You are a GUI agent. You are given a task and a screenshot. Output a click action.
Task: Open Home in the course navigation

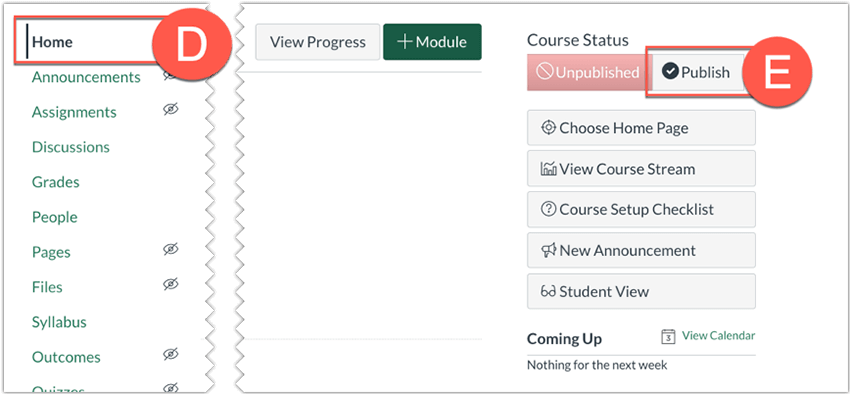point(52,42)
